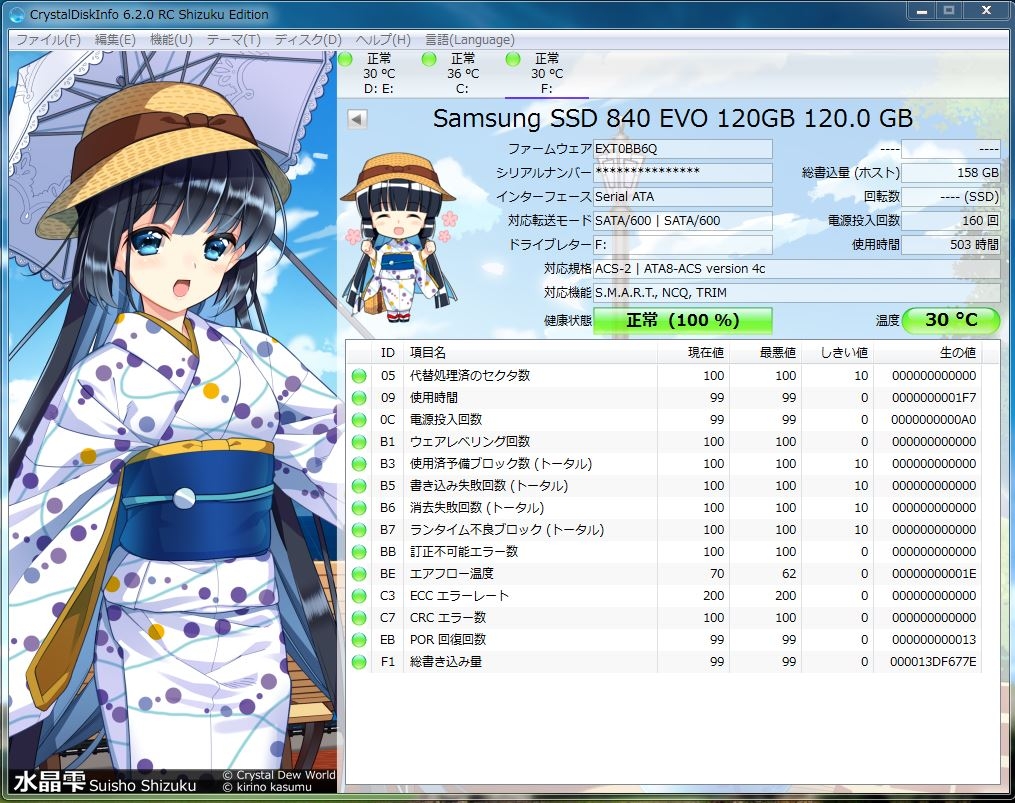Click the status circle of row 09
The width and height of the screenshot is (1015, 803).
[359, 398]
